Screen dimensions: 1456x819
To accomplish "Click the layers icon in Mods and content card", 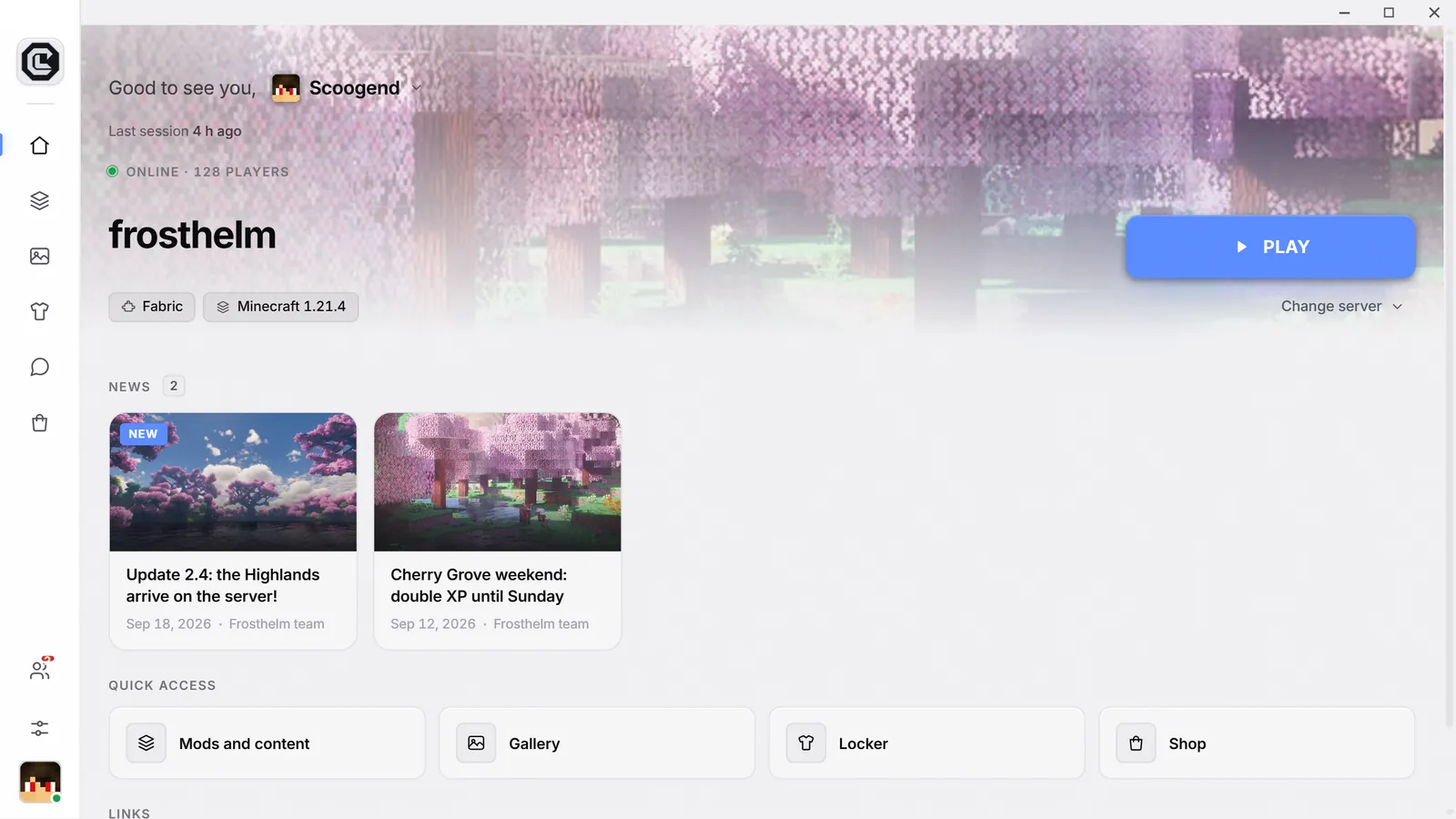I will [x=147, y=743].
